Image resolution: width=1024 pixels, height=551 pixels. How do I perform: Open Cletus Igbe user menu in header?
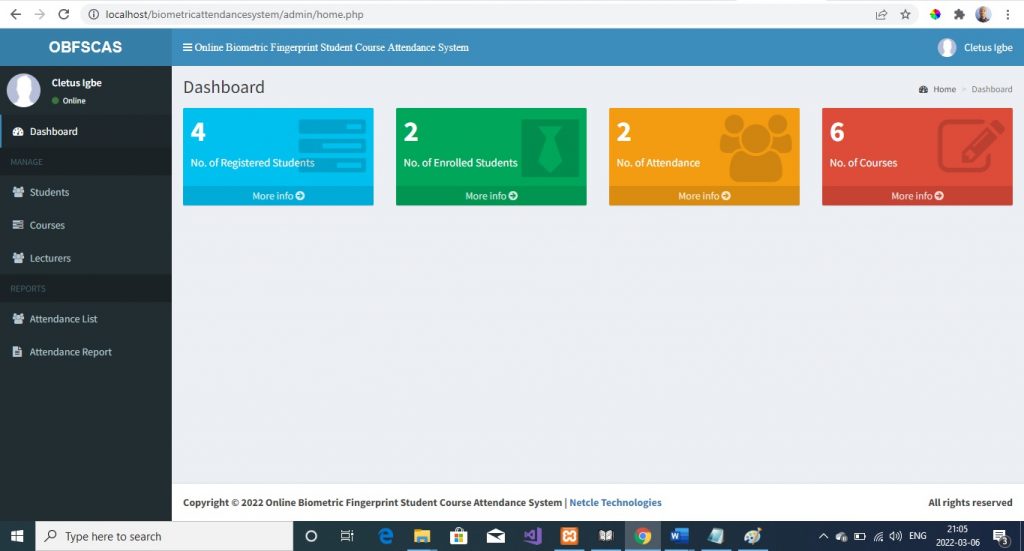pyautogui.click(x=975, y=47)
